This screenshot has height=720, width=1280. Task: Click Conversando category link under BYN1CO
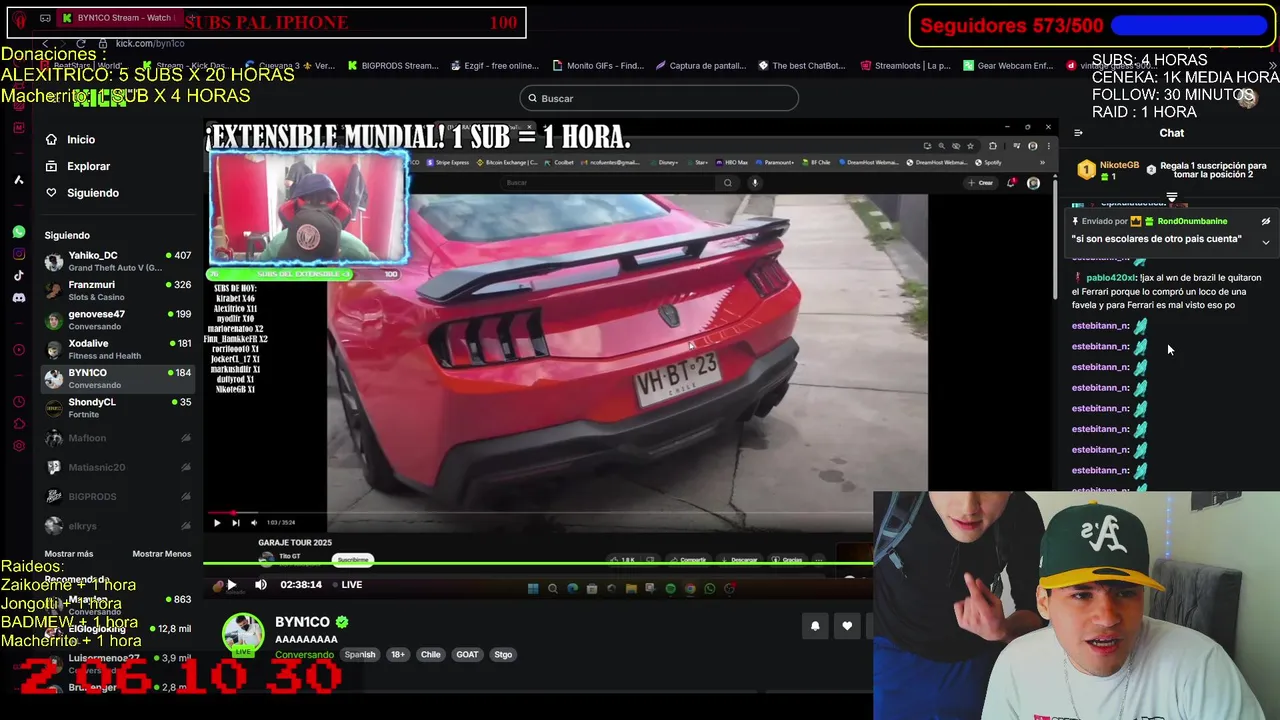click(x=304, y=655)
